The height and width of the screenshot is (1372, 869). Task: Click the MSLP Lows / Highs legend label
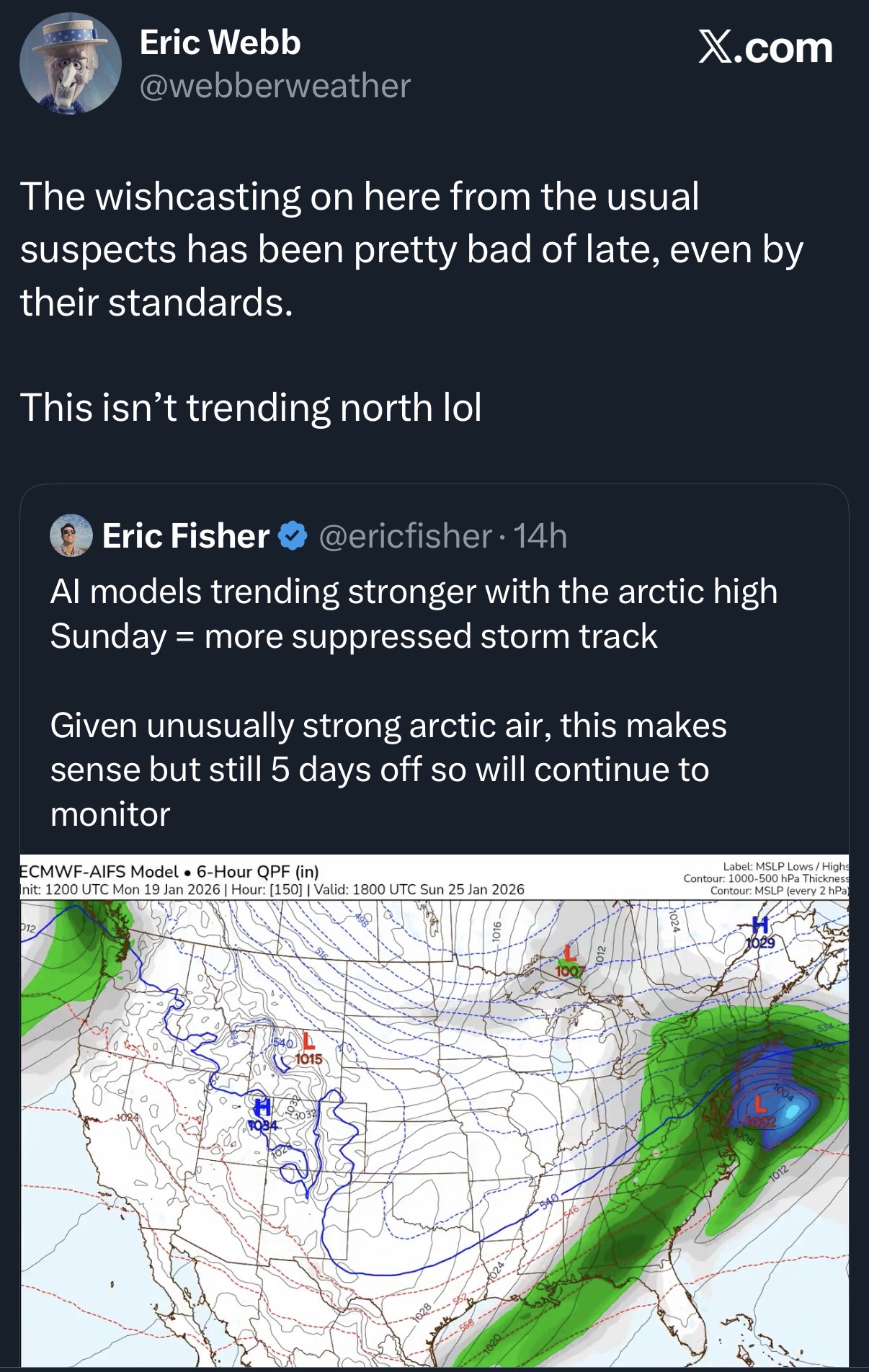[785, 867]
